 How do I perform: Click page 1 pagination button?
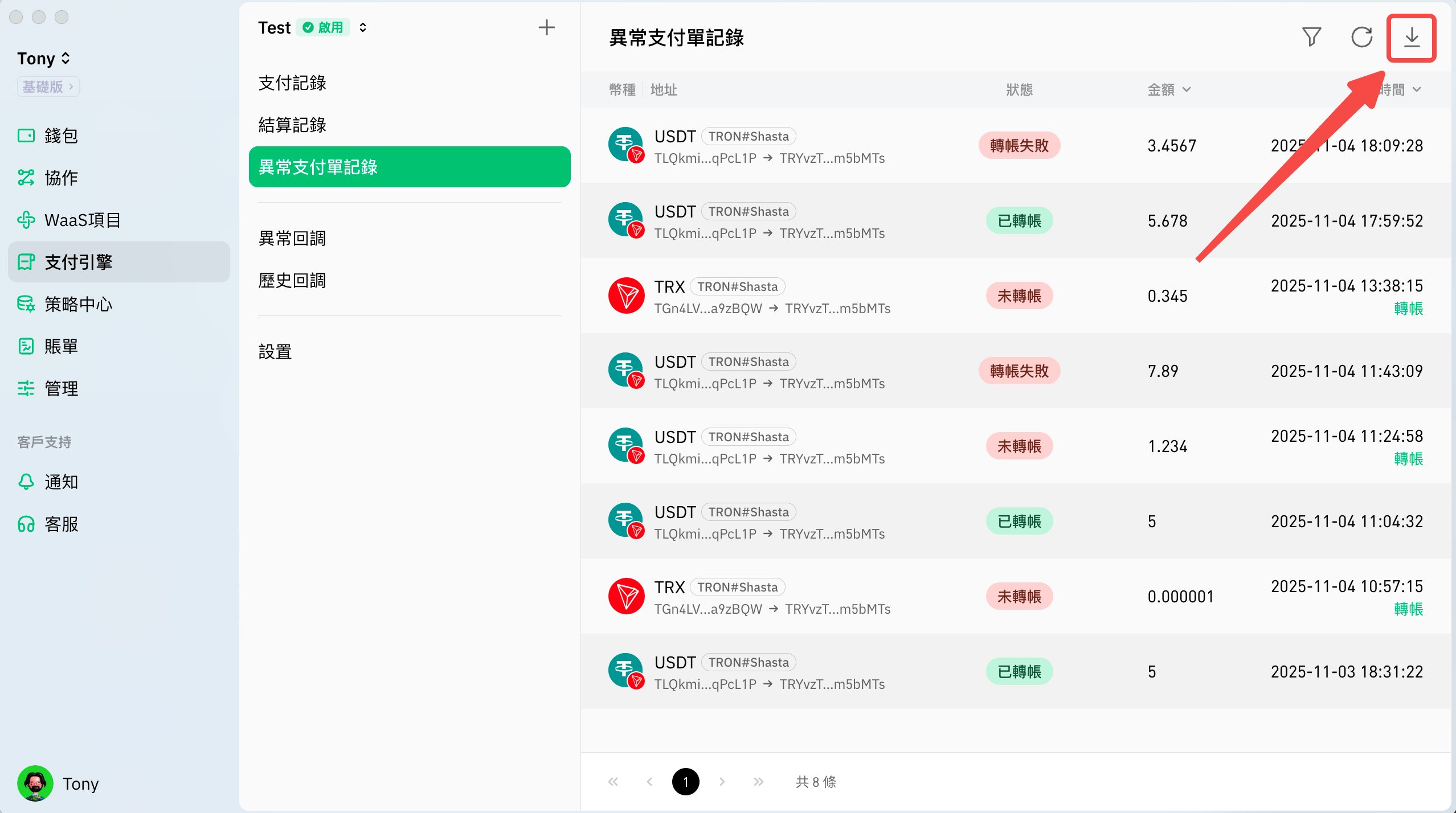685,782
